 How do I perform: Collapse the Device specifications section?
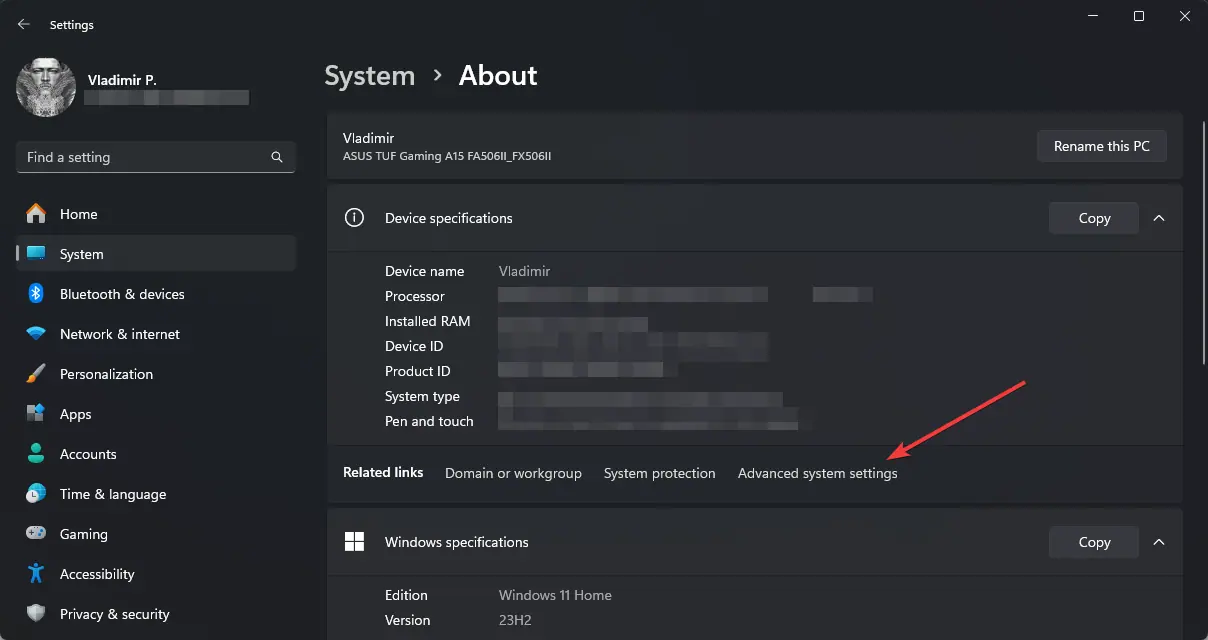coord(1159,218)
